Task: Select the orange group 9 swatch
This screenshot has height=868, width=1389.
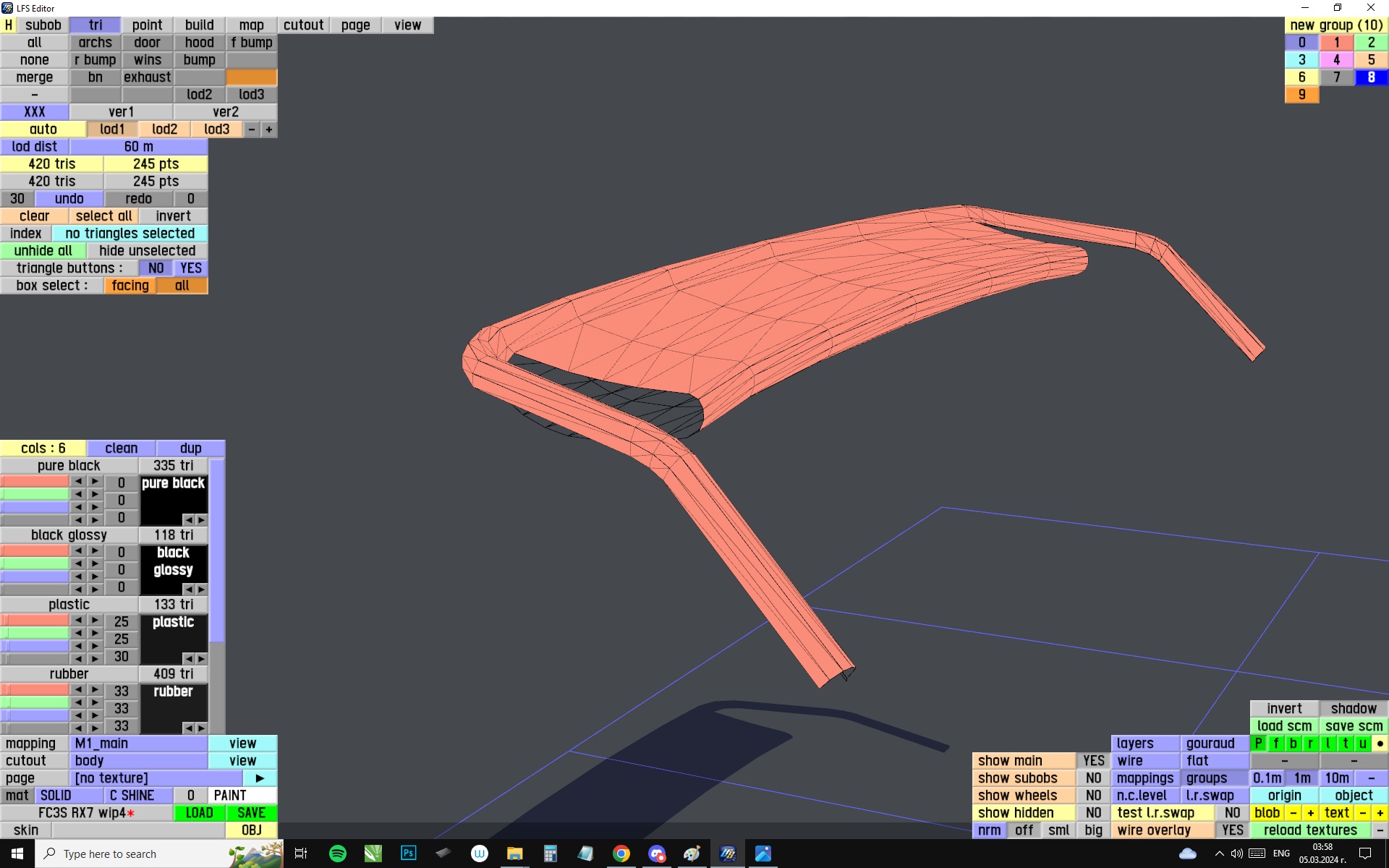Action: (x=1301, y=95)
